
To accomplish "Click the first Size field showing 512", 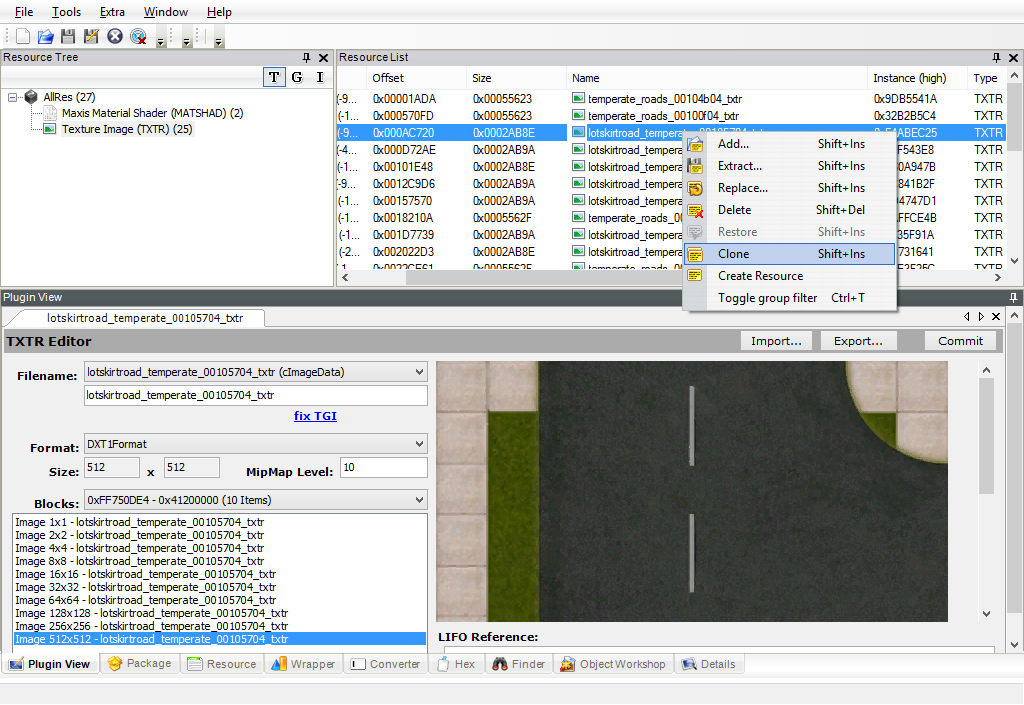I will click(x=112, y=467).
